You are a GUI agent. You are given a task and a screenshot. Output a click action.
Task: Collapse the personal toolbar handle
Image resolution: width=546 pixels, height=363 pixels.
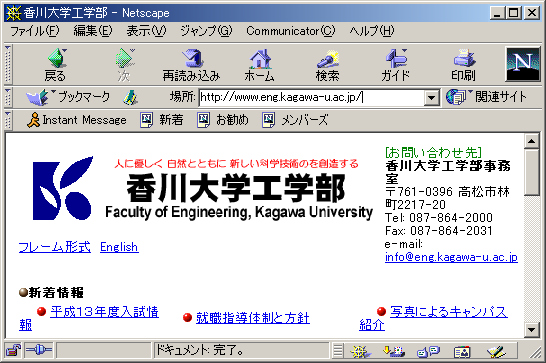(x=8, y=120)
